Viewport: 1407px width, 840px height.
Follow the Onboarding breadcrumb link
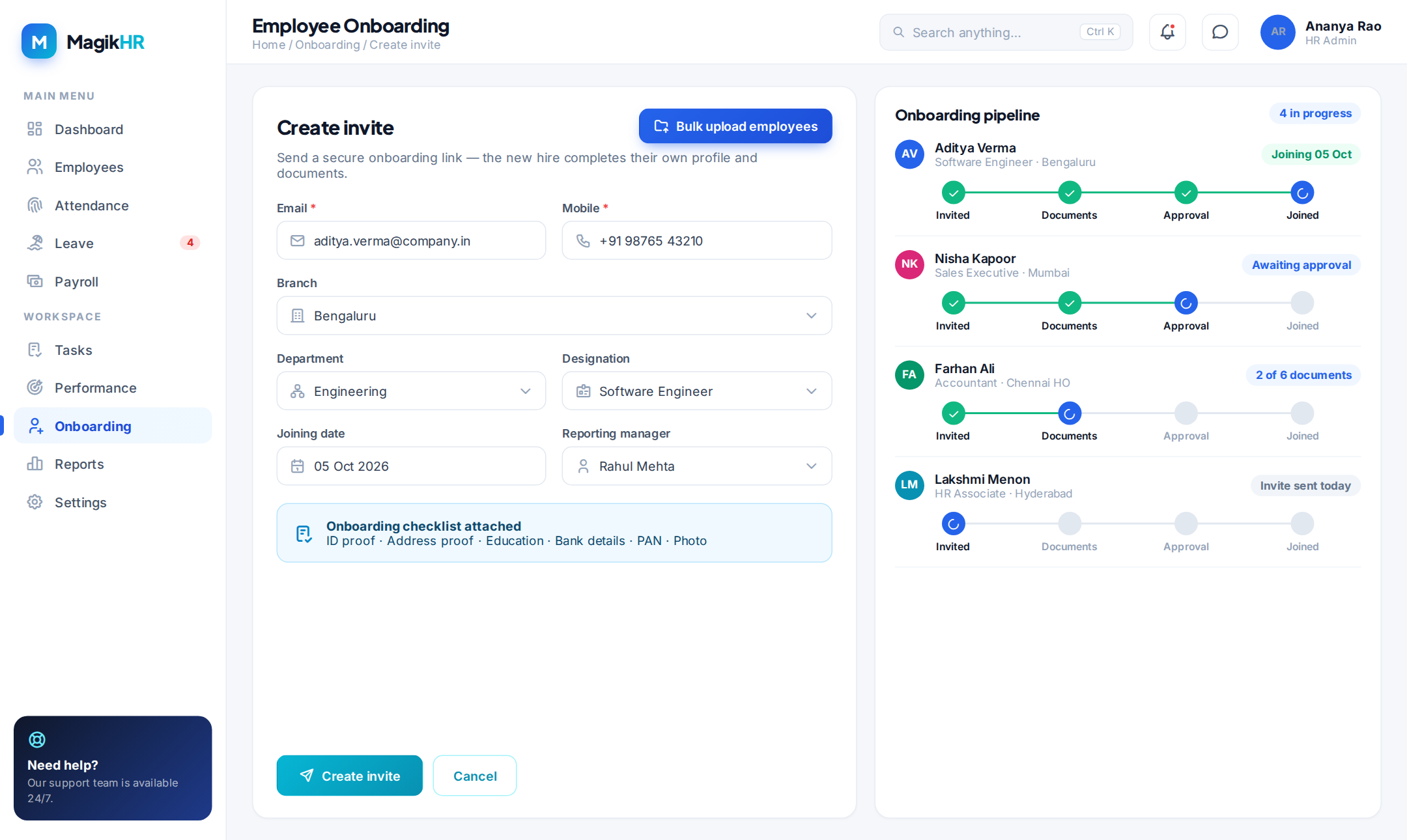click(x=328, y=45)
